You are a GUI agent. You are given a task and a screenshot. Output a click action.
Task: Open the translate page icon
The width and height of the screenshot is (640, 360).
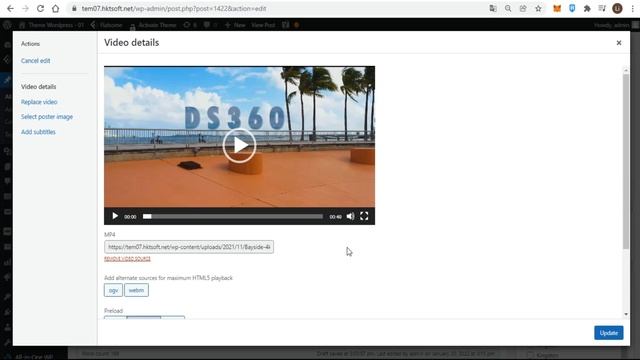pos(493,8)
